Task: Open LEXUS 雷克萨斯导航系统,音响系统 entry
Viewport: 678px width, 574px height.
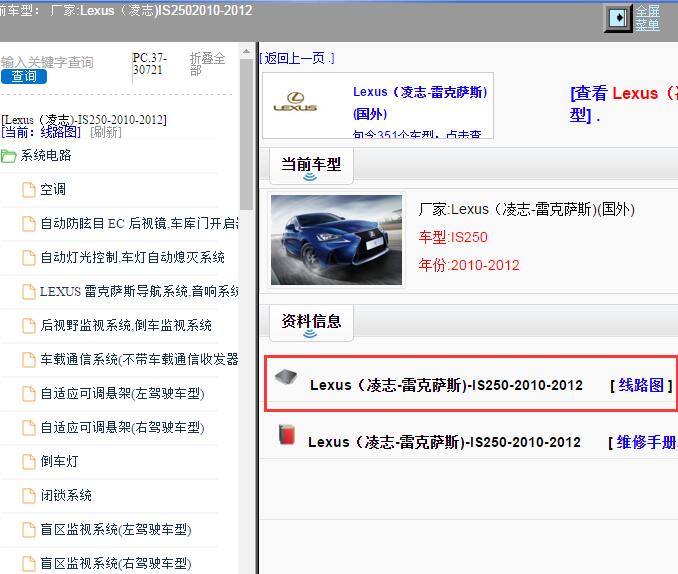Action: tap(139, 291)
